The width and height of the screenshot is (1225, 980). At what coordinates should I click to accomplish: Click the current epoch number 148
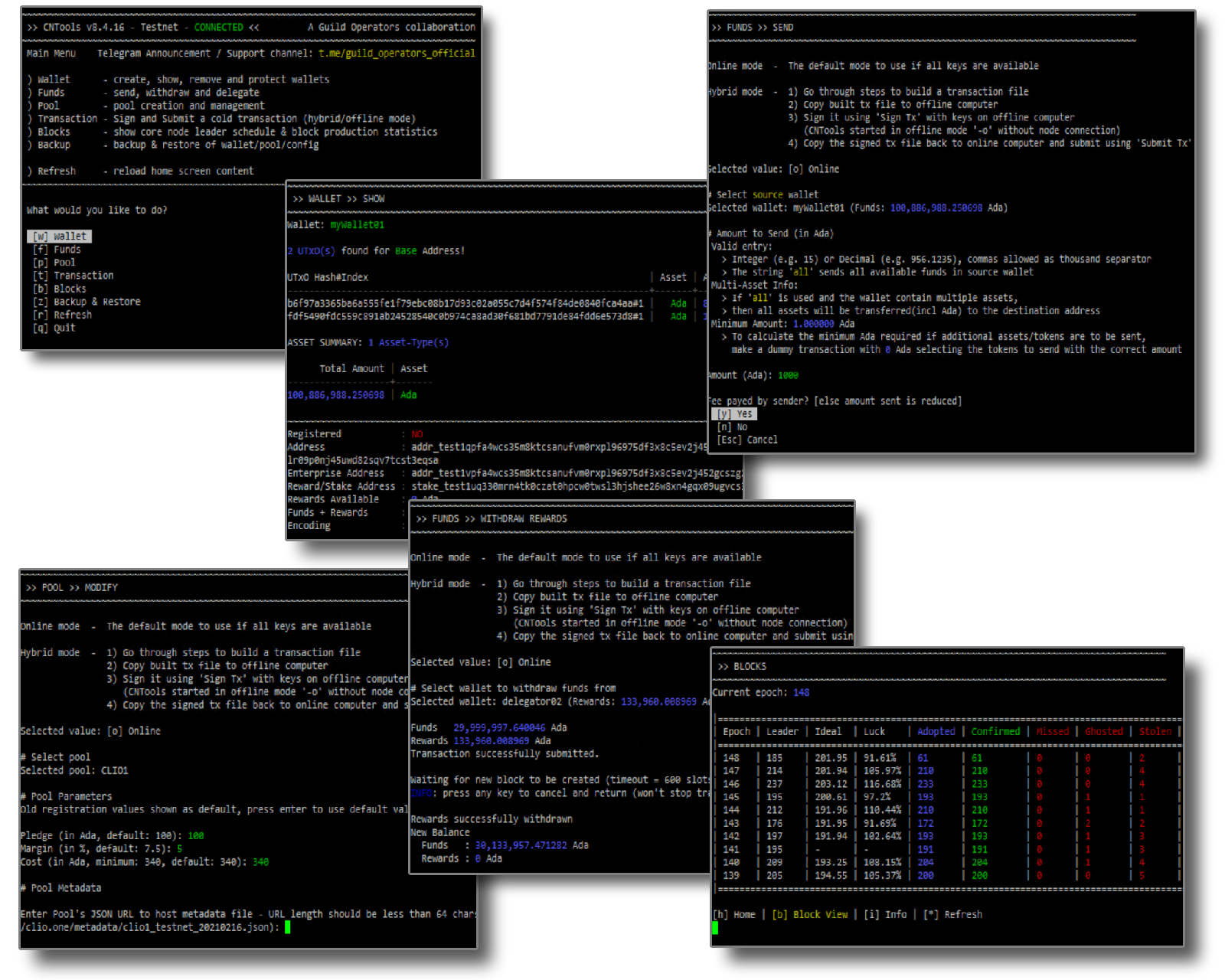tap(801, 693)
